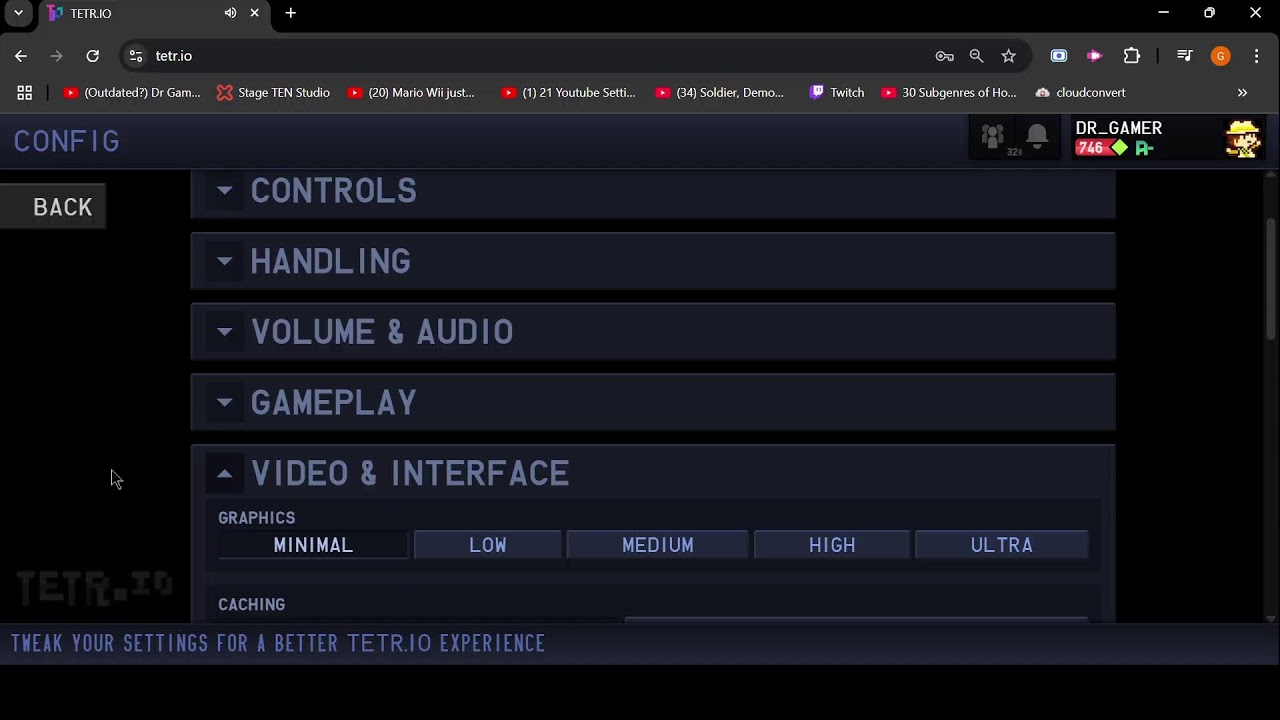Open the VOLUME & AUDIO settings header
1280x720 pixels.
pos(653,332)
